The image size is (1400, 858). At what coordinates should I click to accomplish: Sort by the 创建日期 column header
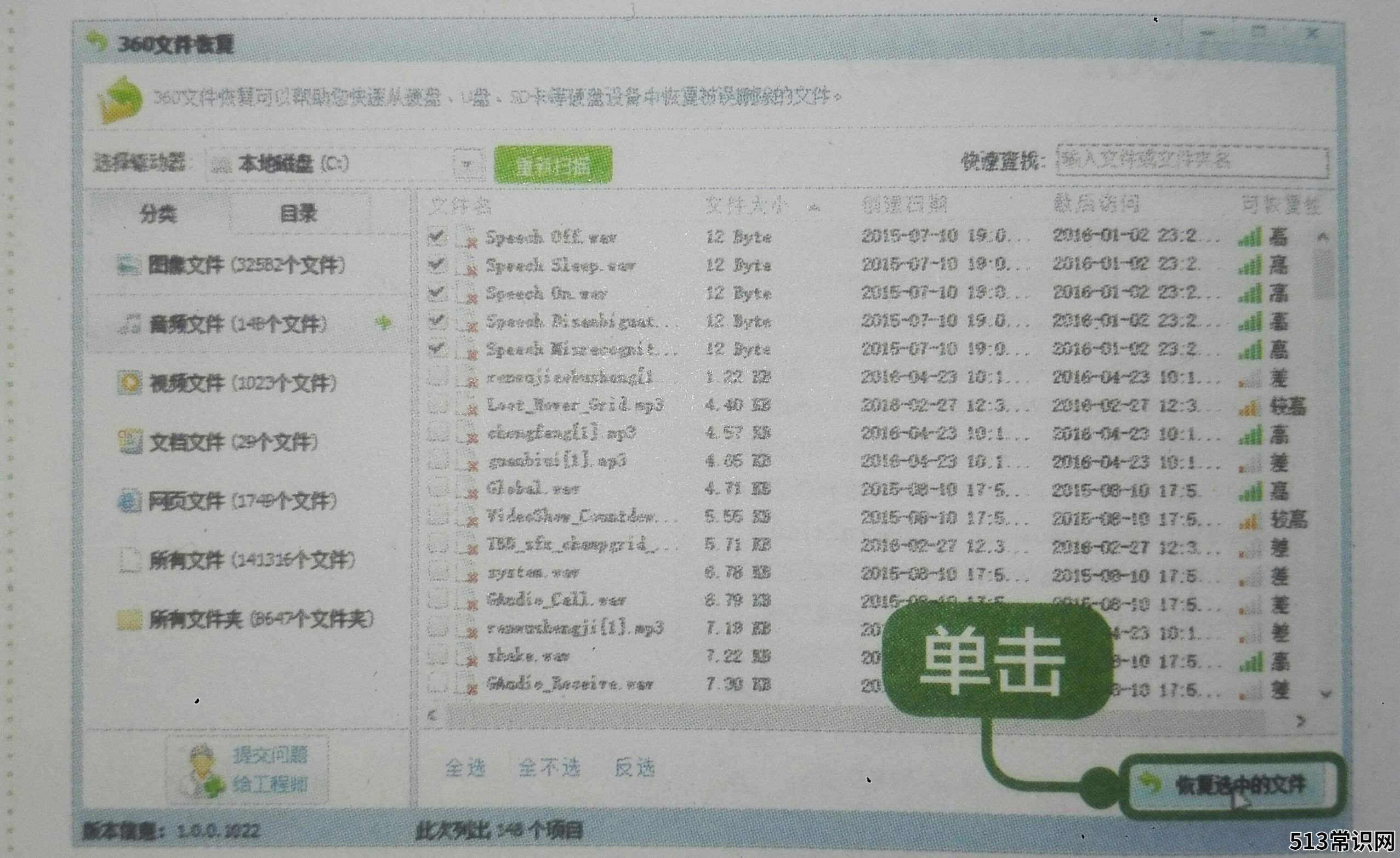pos(904,204)
